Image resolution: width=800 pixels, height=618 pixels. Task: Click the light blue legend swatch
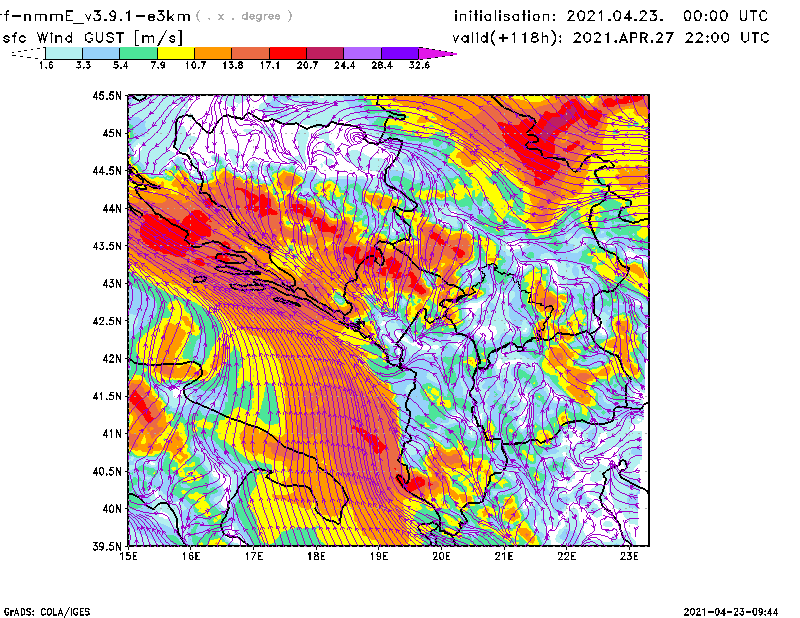(101, 53)
